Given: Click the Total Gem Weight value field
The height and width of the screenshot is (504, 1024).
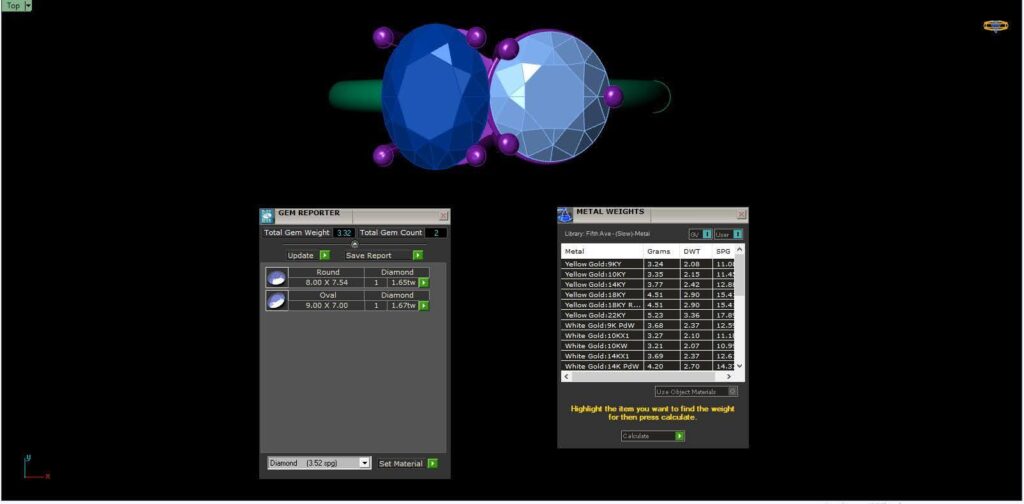Looking at the screenshot, I should pos(345,233).
